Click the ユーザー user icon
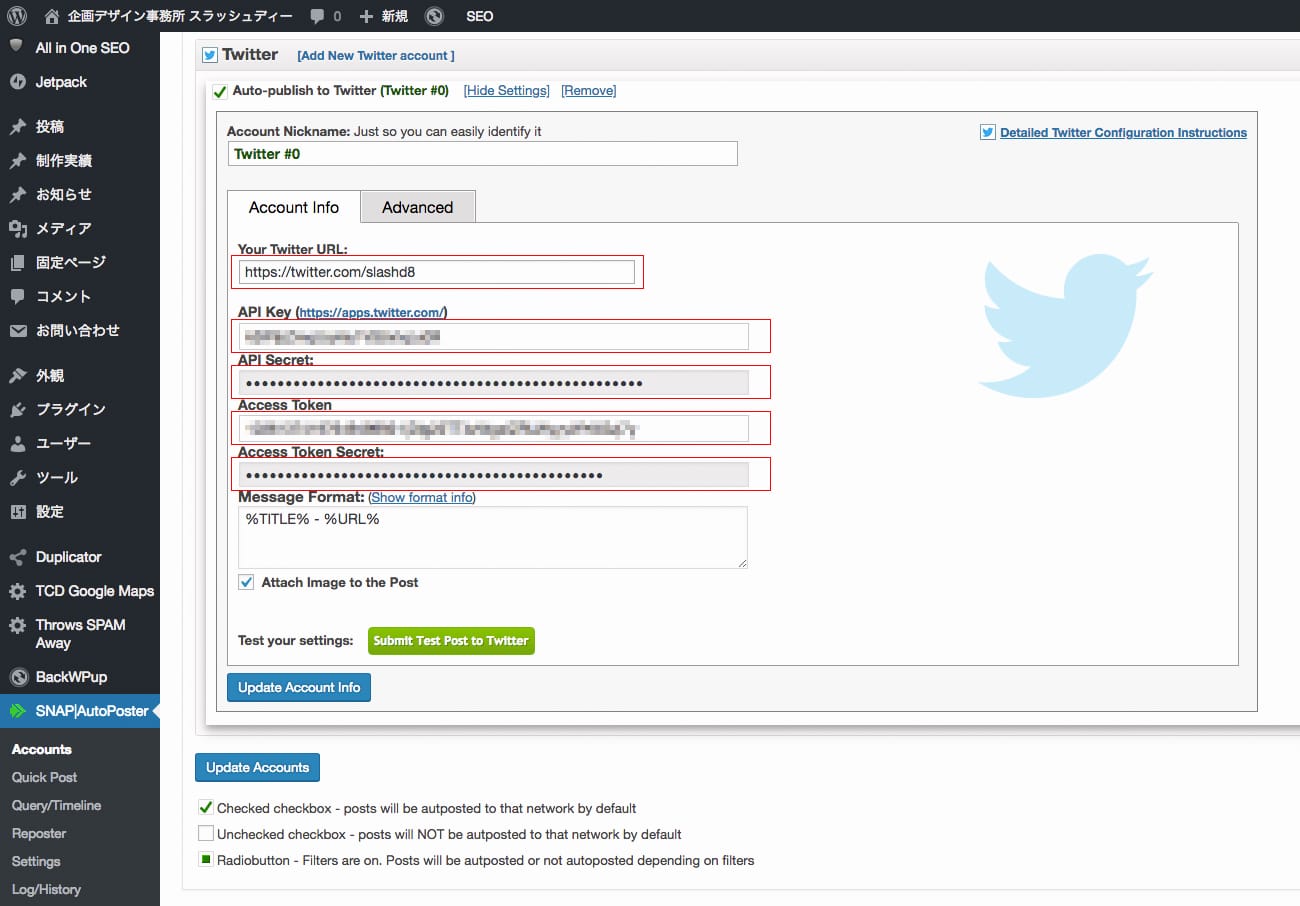 tap(17, 444)
